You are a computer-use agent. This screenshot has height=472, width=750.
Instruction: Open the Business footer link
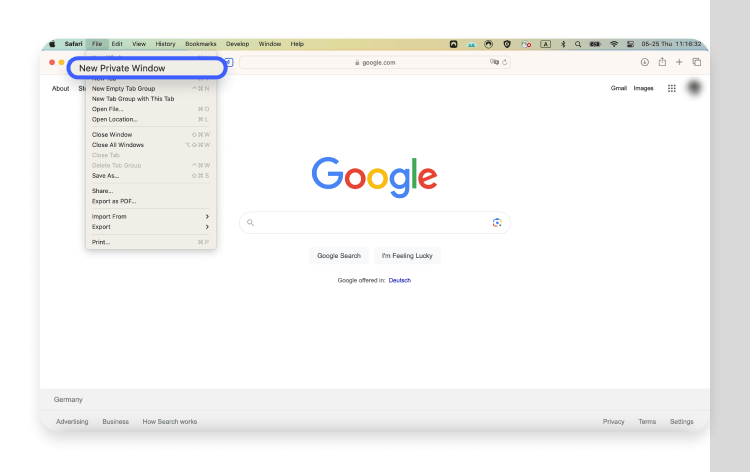point(116,422)
